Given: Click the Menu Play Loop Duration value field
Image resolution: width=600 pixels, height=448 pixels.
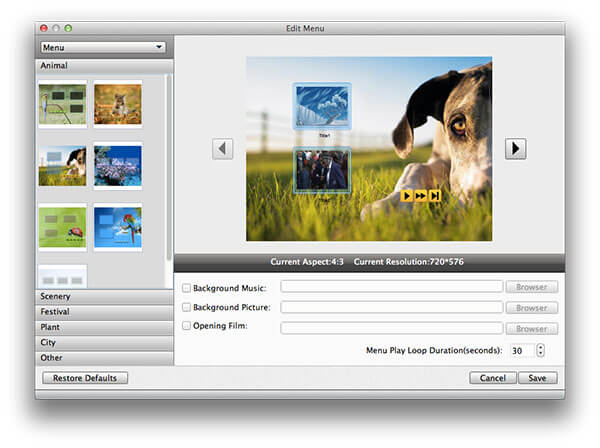Looking at the screenshot, I should click(523, 350).
